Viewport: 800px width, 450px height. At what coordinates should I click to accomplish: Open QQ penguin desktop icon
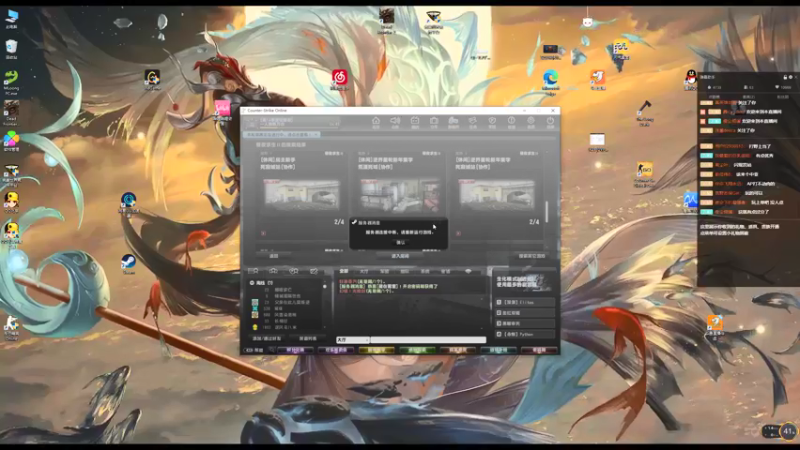click(x=691, y=80)
